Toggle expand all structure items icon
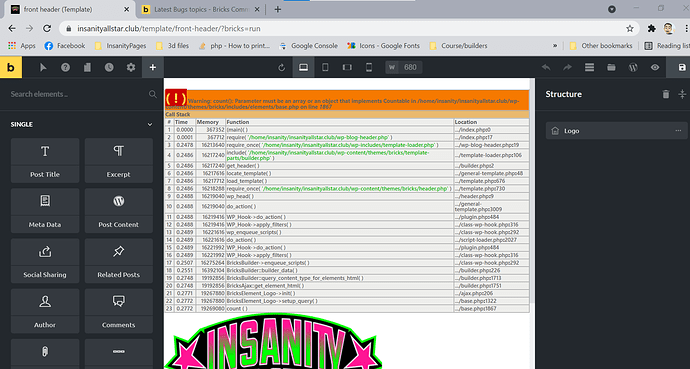 coord(682,94)
